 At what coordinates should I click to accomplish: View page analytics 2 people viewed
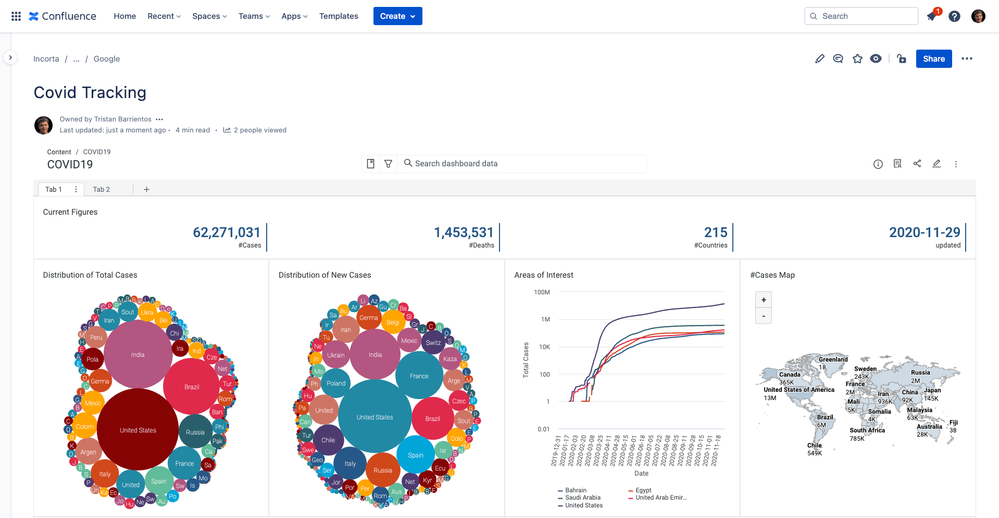pyautogui.click(x=255, y=130)
